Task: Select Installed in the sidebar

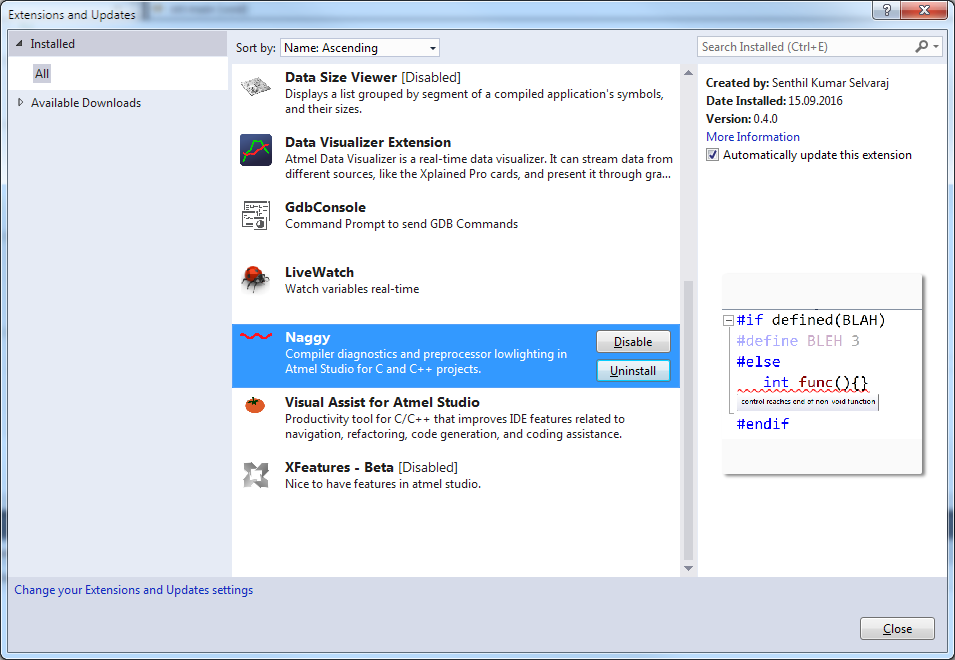Action: pyautogui.click(x=52, y=44)
